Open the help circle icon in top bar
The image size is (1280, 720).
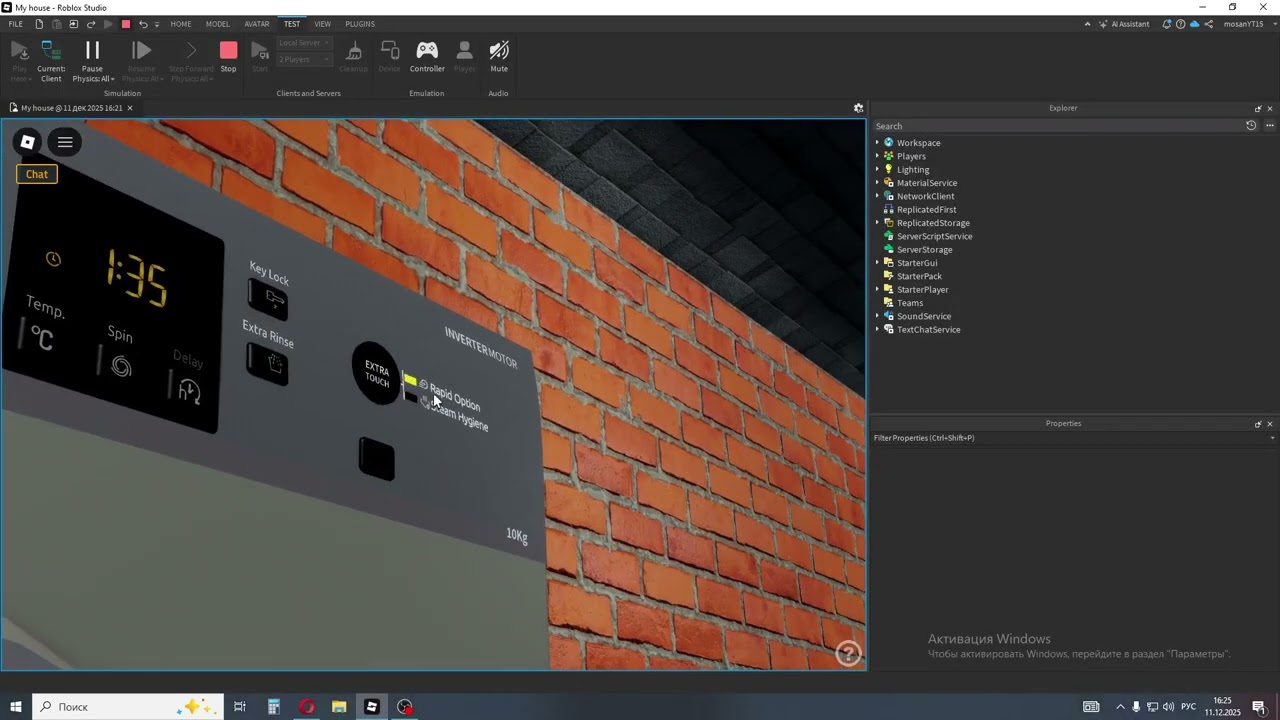1181,24
